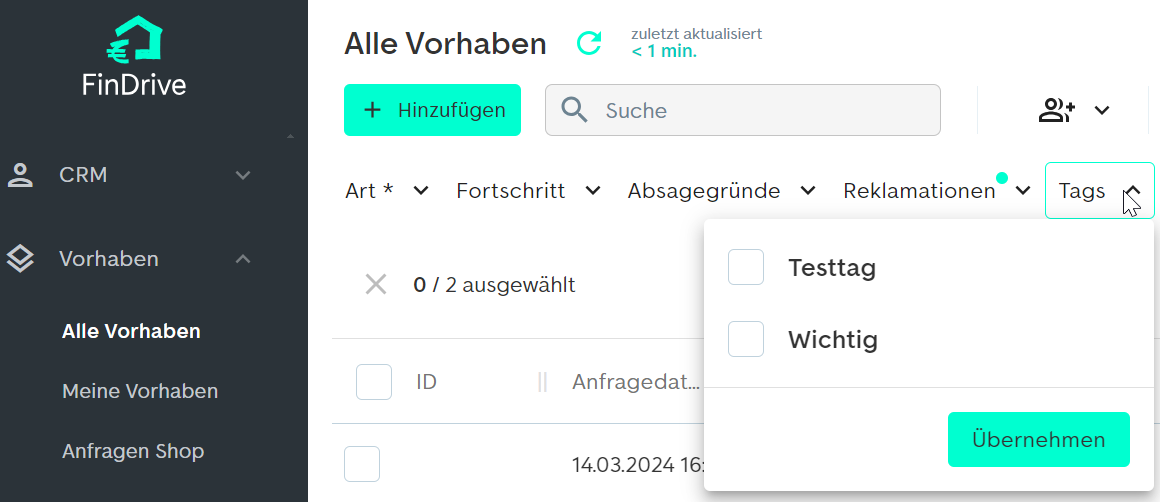This screenshot has width=1160, height=502.
Task: Open Meine Vorhaben in sidebar
Action: click(x=140, y=391)
